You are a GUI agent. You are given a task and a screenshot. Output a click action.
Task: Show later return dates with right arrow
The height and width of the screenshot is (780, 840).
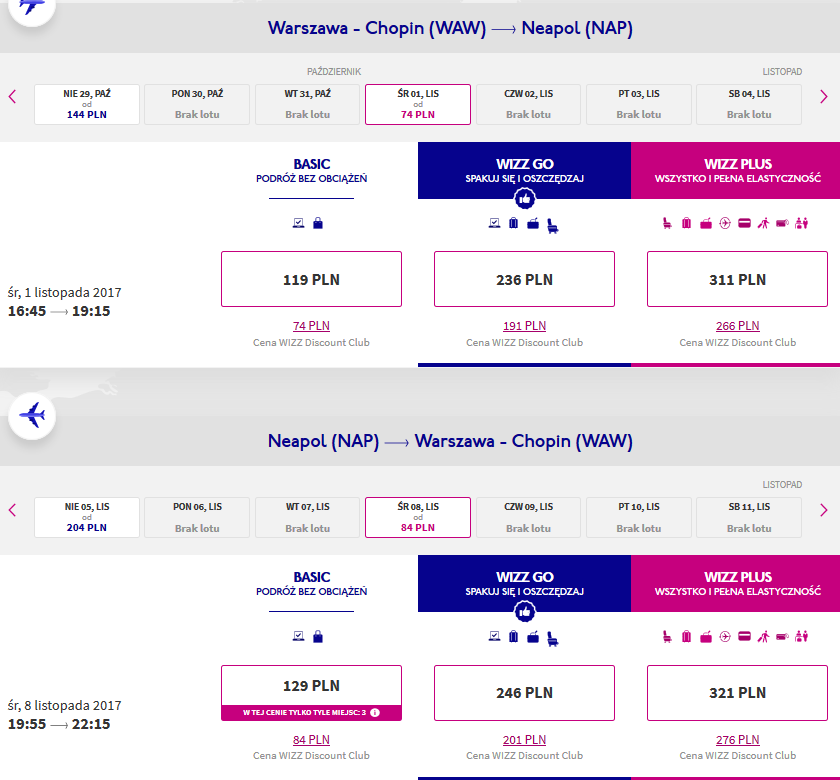pyautogui.click(x=824, y=510)
